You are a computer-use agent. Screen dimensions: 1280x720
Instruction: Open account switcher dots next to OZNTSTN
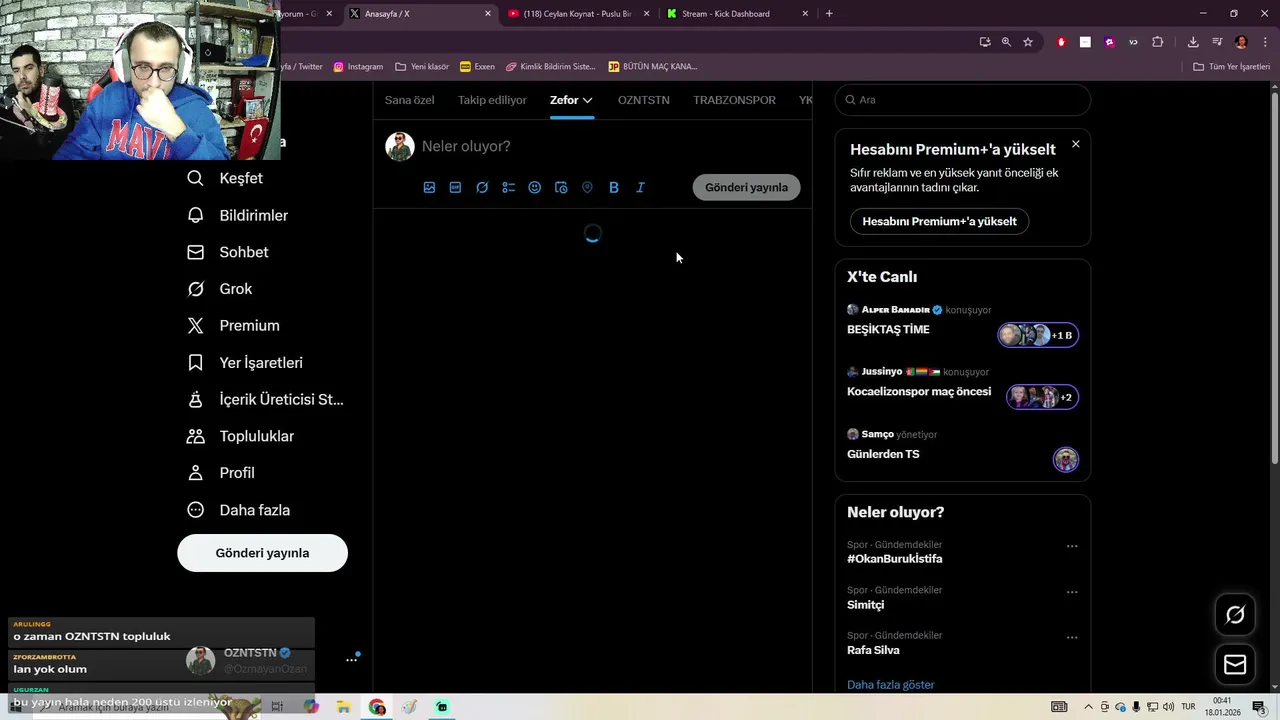[x=352, y=659]
